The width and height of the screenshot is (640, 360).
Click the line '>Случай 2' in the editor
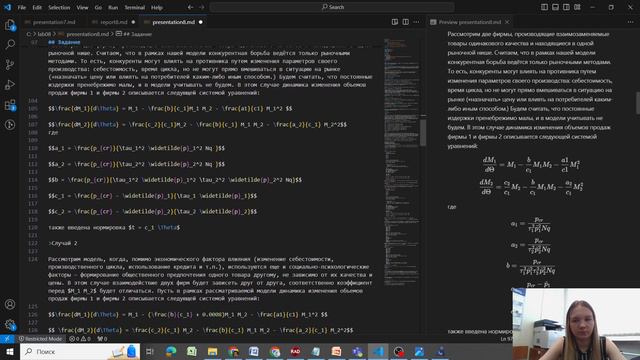click(x=63, y=243)
